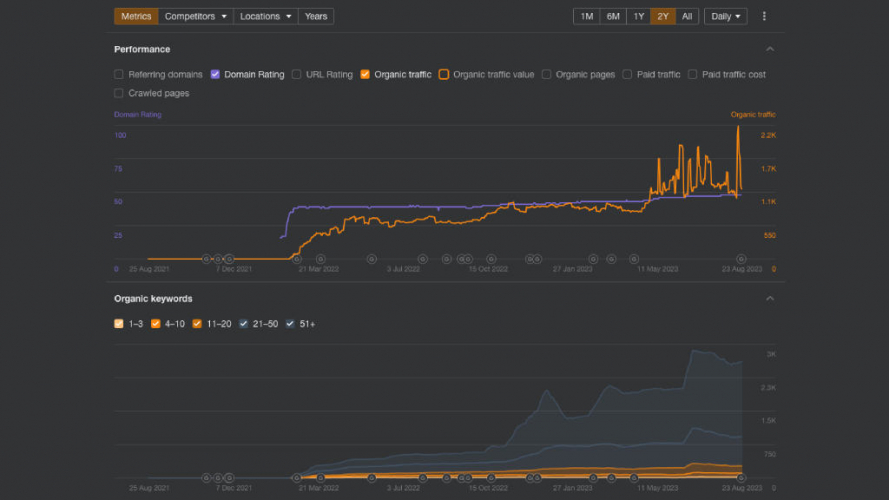Disable the Organic traffic checkbox

coord(365,74)
